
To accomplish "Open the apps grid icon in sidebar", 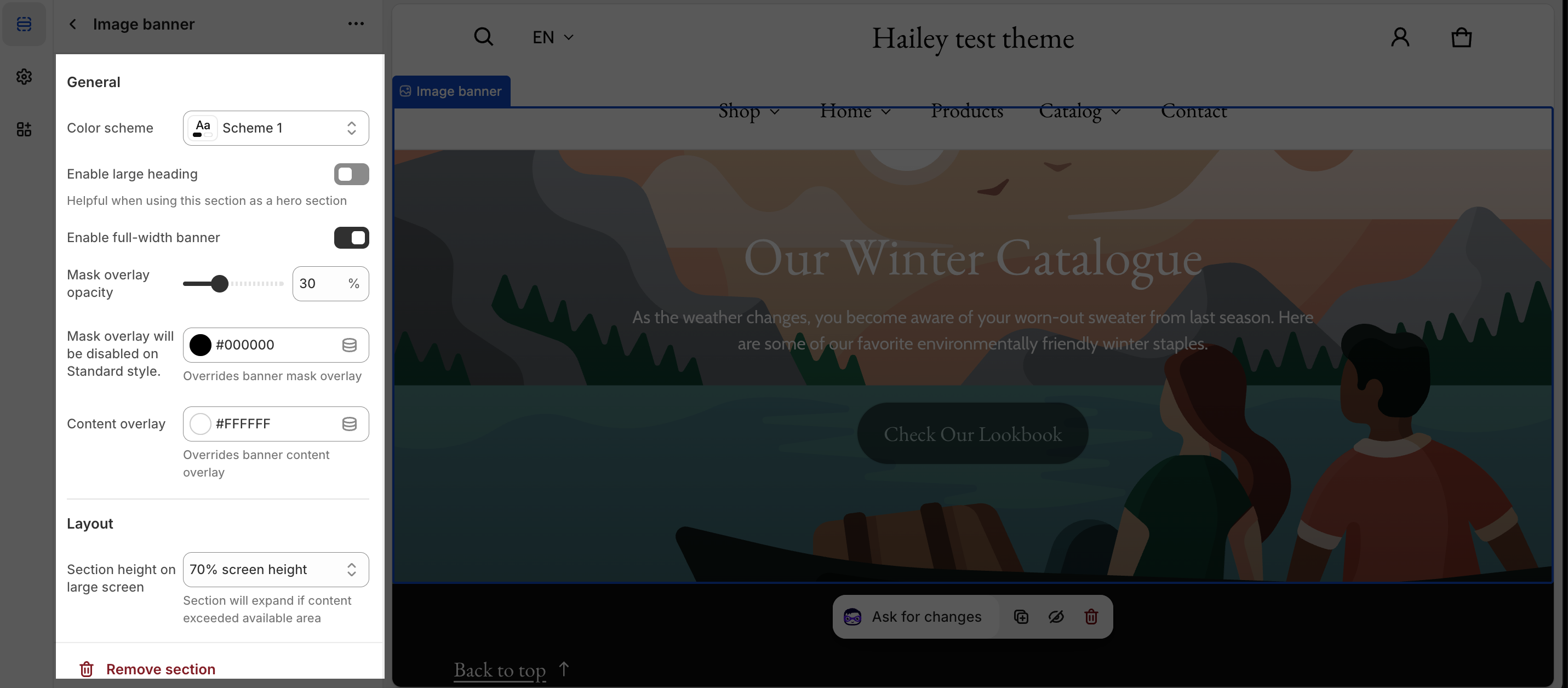I will pos(24,129).
